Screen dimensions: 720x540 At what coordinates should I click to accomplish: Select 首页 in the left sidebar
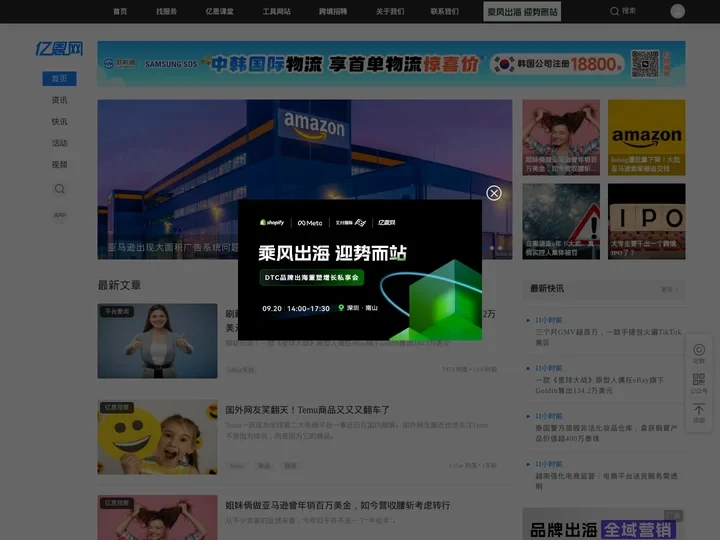(x=59, y=79)
